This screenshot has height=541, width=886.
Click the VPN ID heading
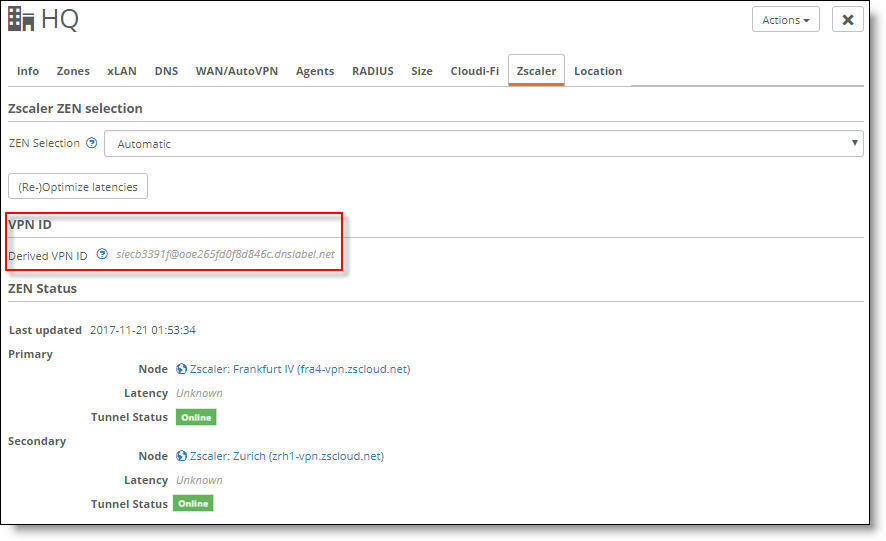click(x=30, y=224)
